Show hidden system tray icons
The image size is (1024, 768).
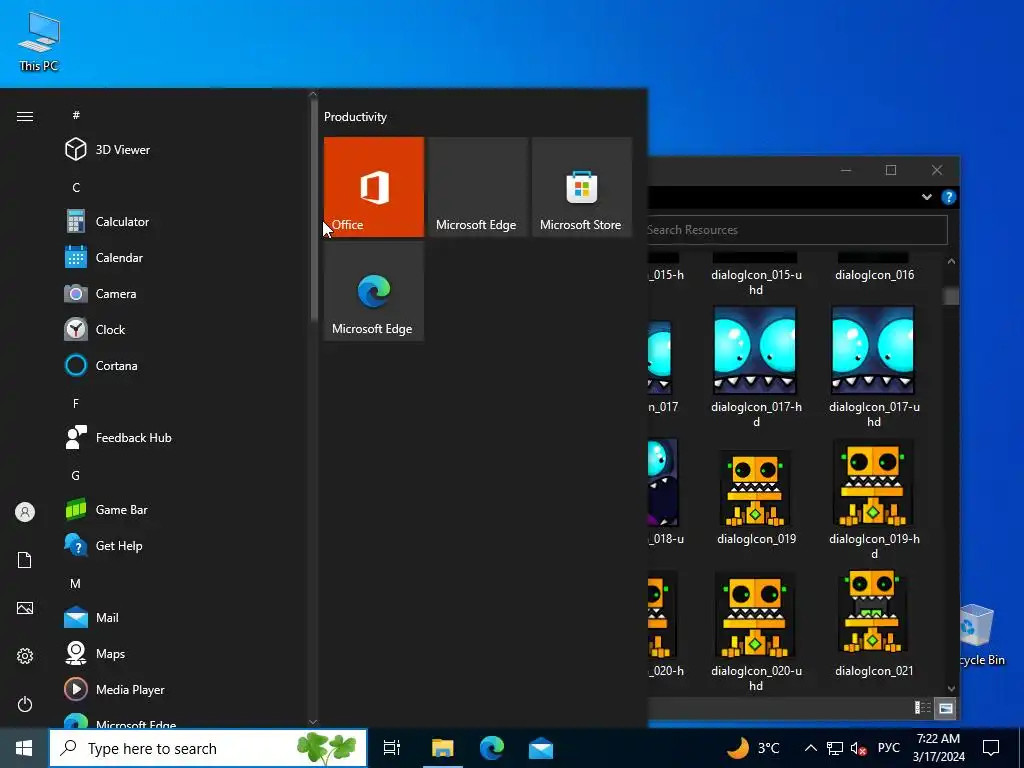coord(810,748)
